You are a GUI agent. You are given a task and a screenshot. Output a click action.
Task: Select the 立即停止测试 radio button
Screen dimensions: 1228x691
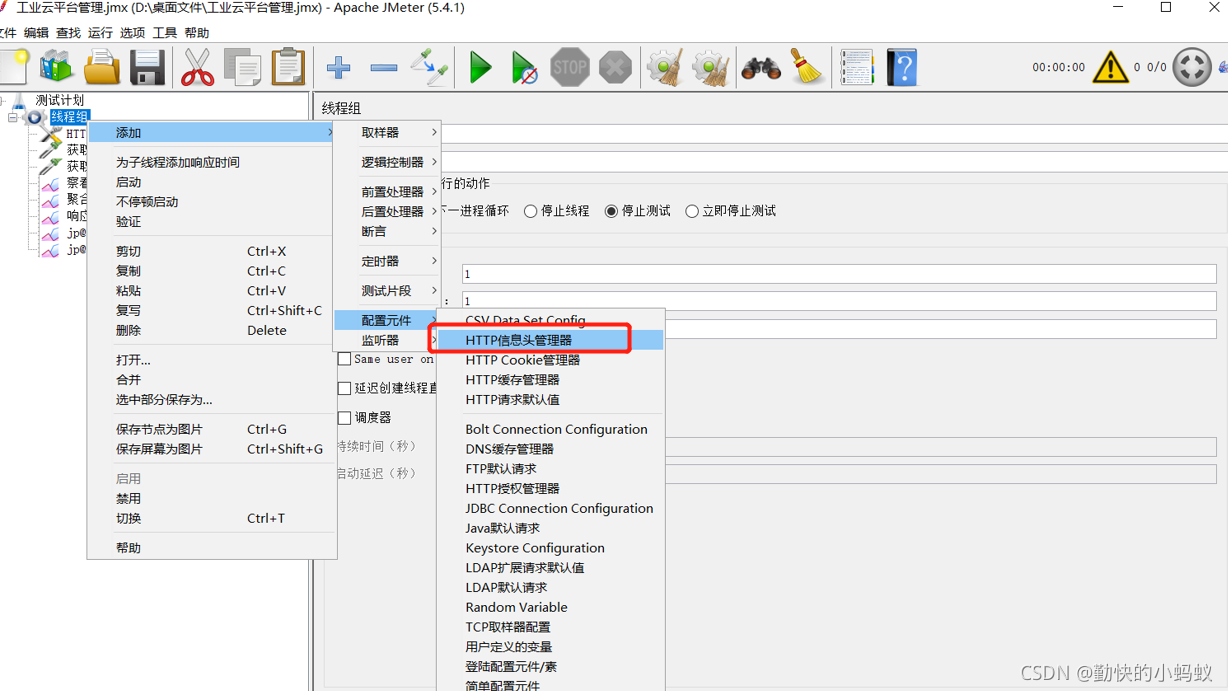[691, 211]
